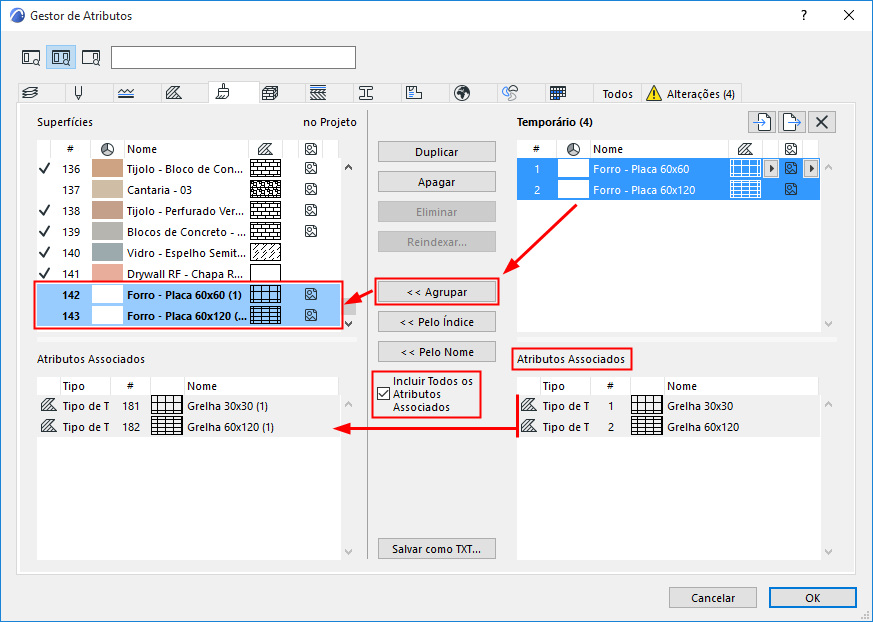Open the Operation Profiles grid tab

coord(558,93)
